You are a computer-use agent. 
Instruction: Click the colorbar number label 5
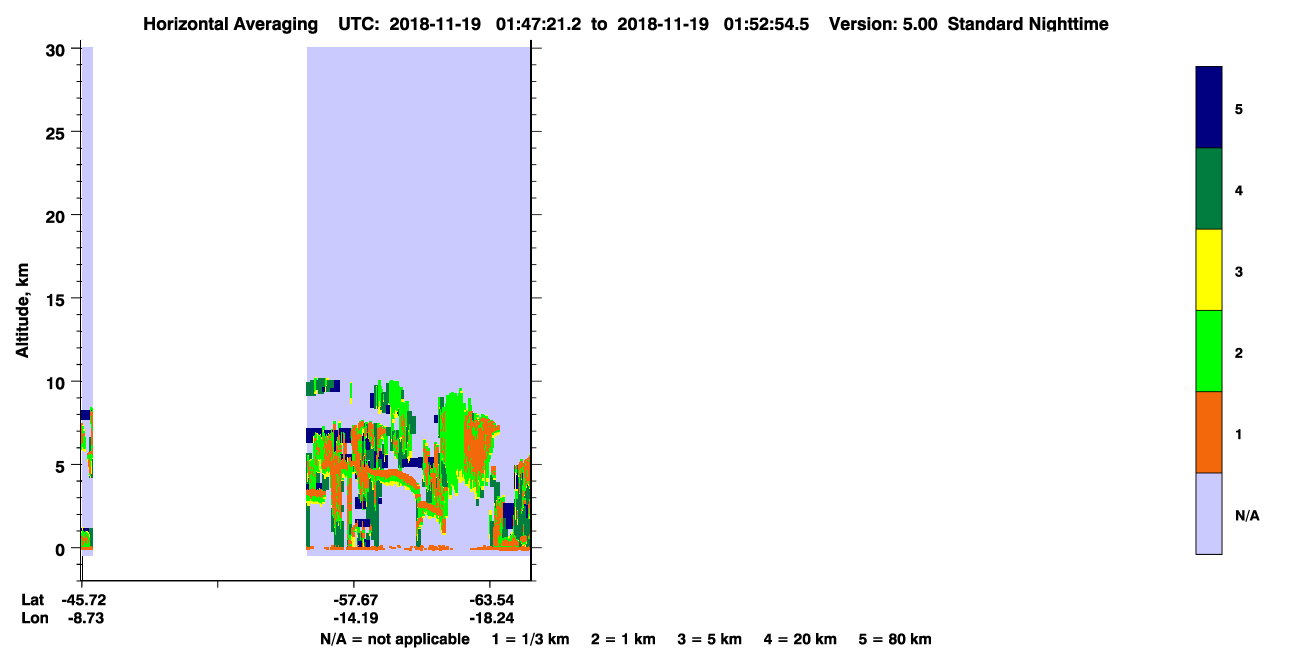[1238, 109]
